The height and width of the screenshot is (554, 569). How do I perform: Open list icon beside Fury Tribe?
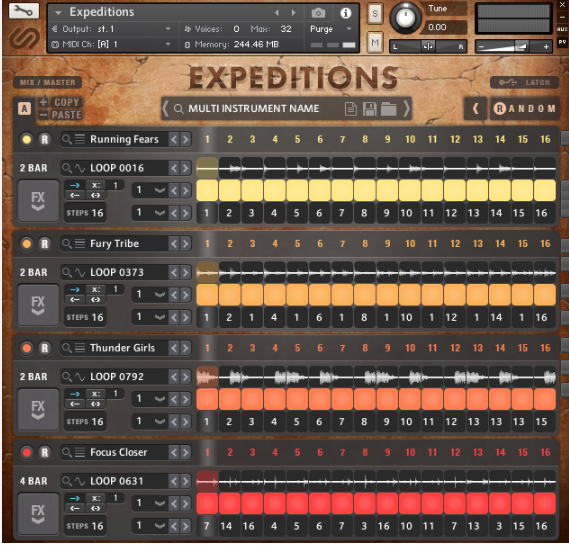pos(79,243)
